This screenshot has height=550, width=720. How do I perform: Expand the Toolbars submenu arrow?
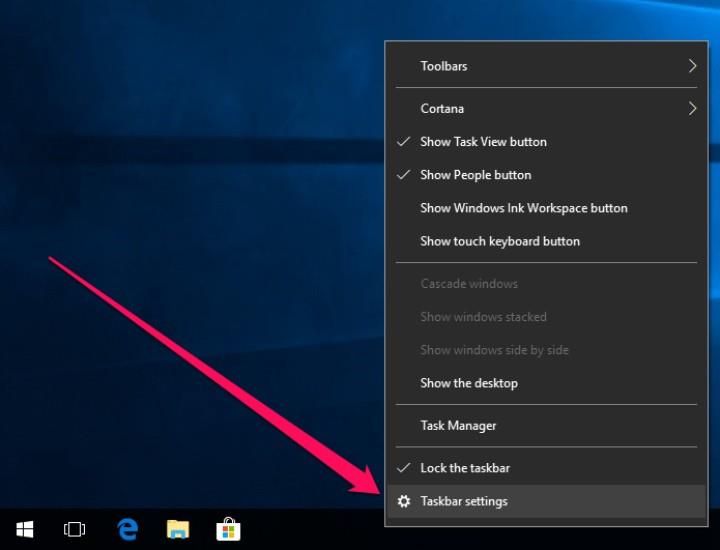pos(692,66)
